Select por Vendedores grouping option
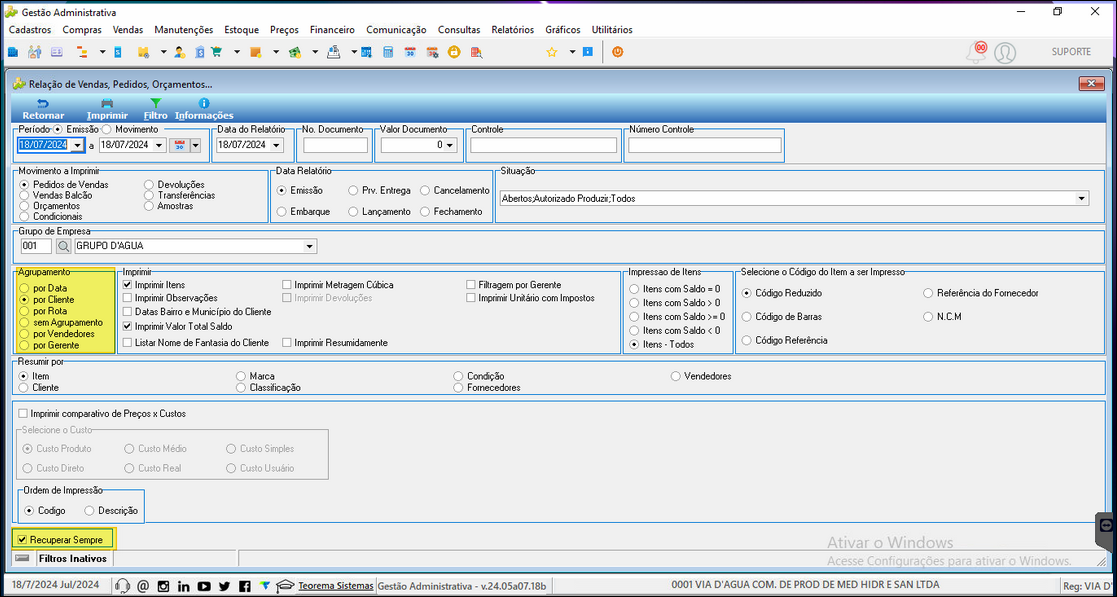Viewport: 1117px width, 597px height. 24,333
